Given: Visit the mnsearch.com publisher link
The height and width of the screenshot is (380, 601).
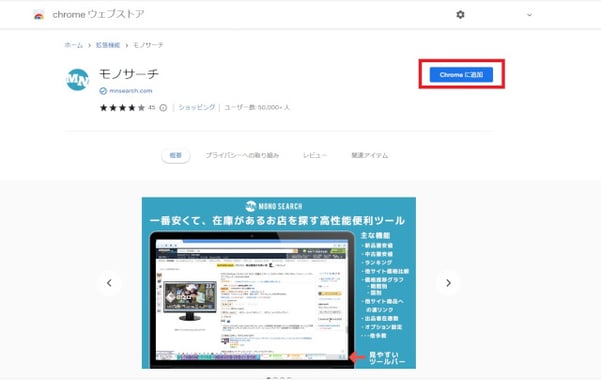Looking at the screenshot, I should pyautogui.click(x=131, y=91).
